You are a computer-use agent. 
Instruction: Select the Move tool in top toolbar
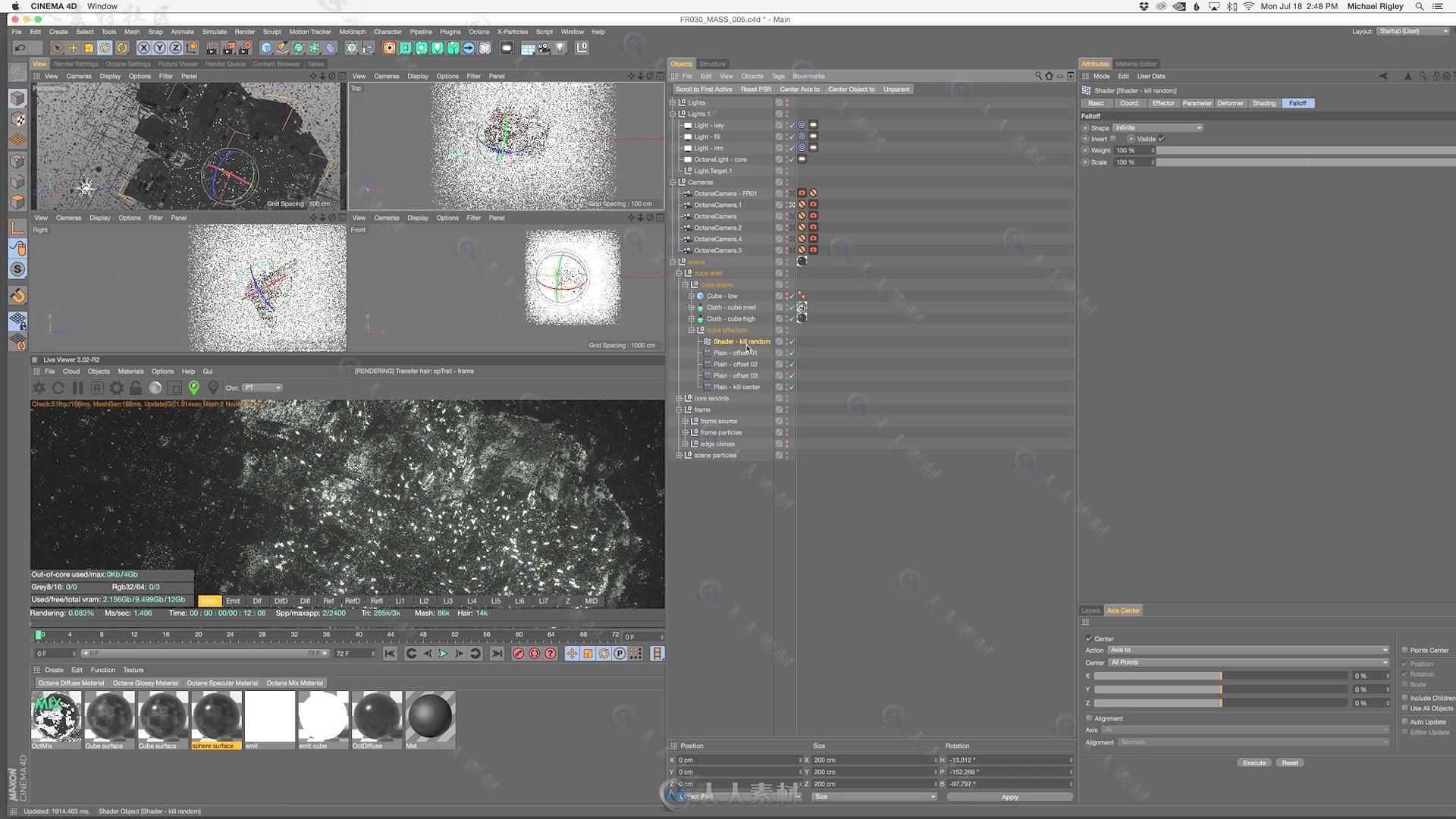(74, 48)
